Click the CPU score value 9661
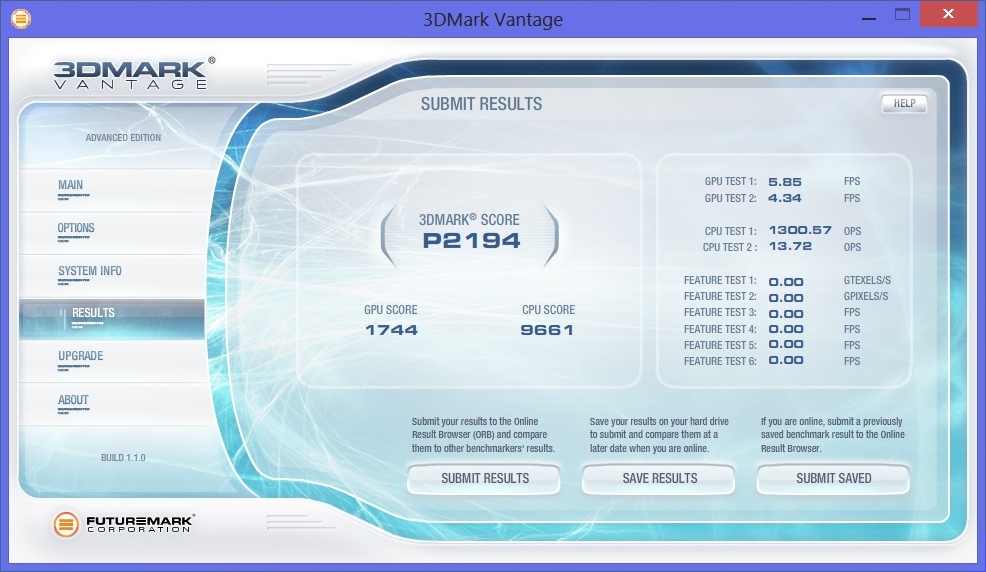Screen dimensions: 986x572 [x=547, y=330]
